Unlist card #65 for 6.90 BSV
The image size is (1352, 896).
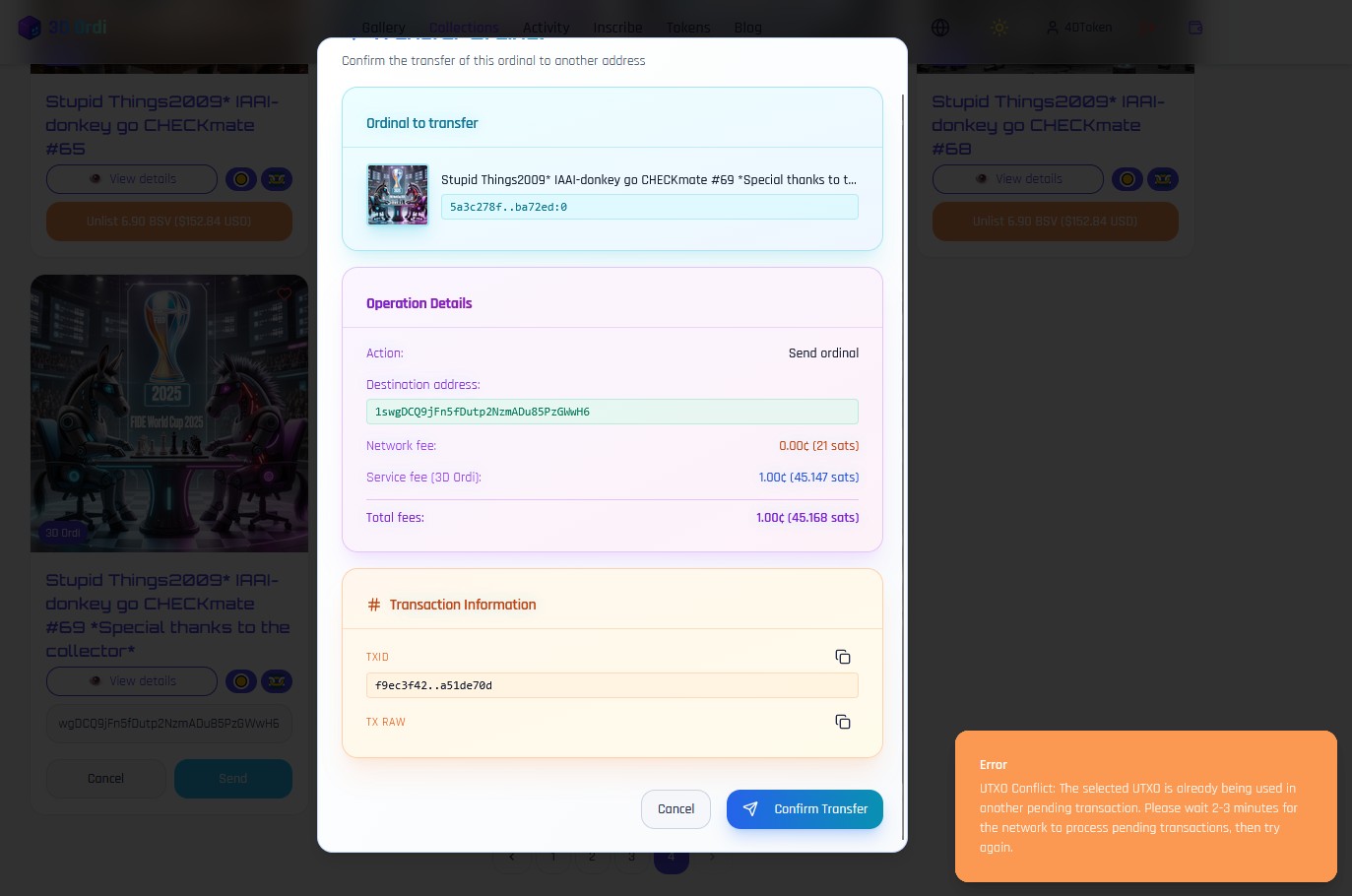(x=169, y=222)
